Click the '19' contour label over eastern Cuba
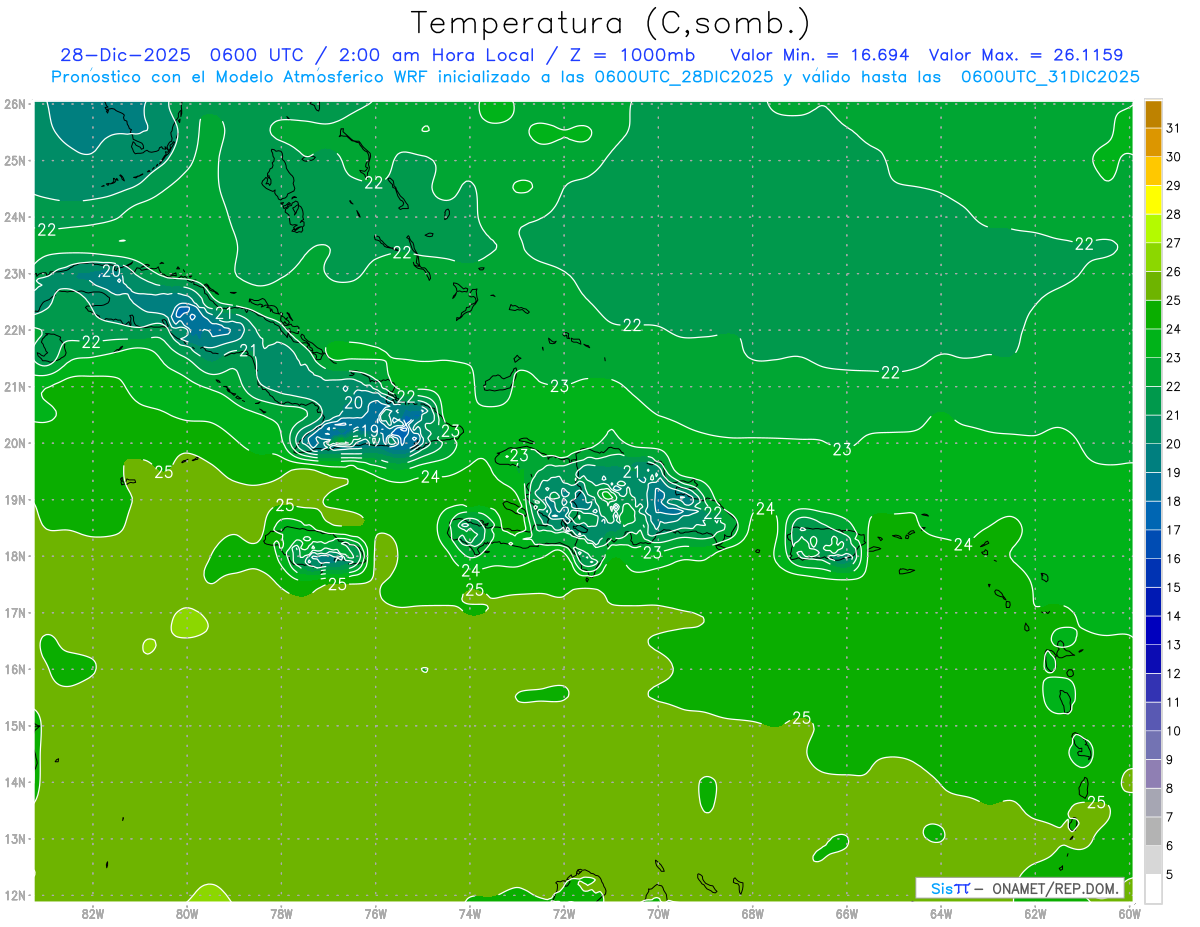The width and height of the screenshot is (1200, 927). pyautogui.click(x=370, y=431)
